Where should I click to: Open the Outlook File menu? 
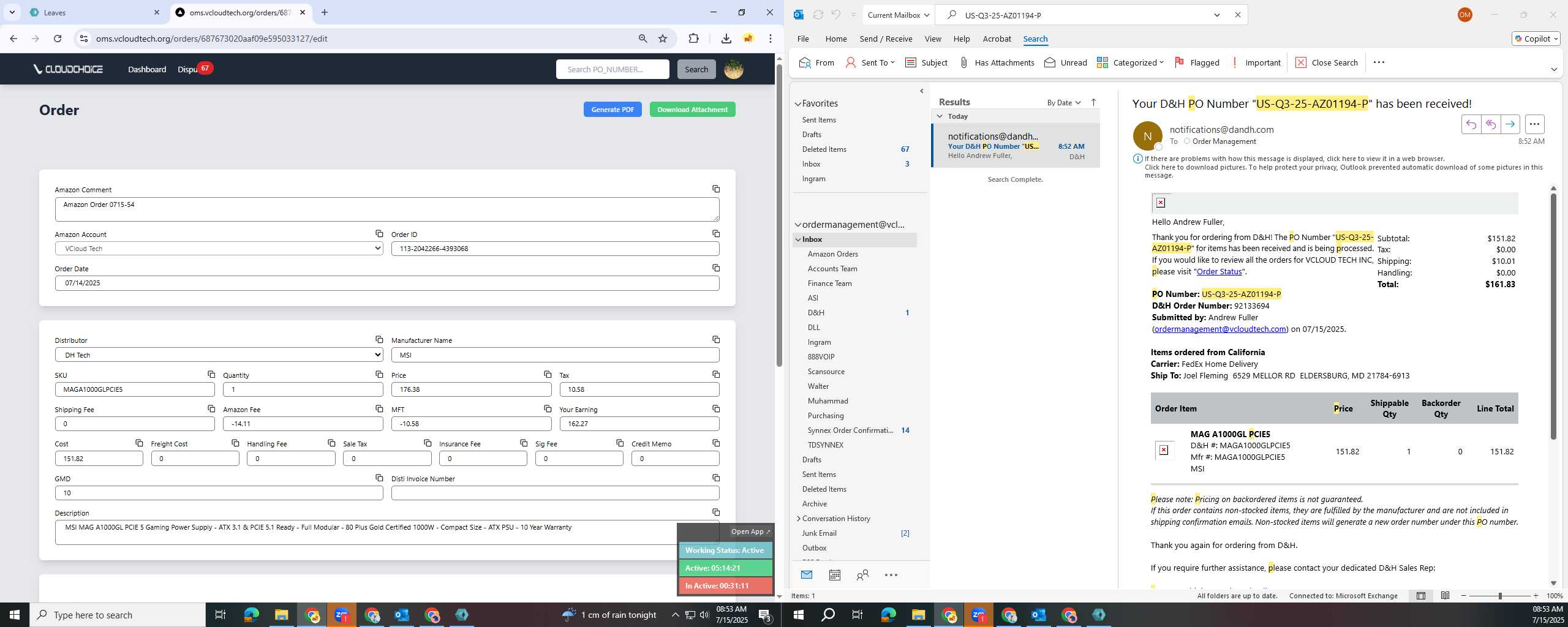pos(802,39)
